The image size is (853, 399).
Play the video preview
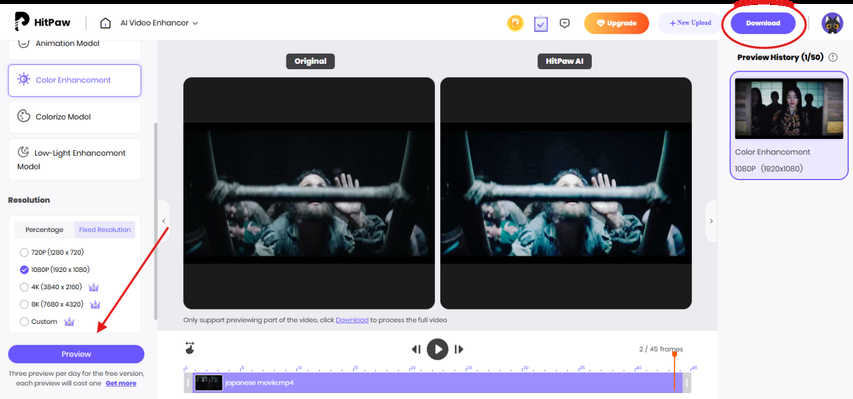[x=437, y=349]
